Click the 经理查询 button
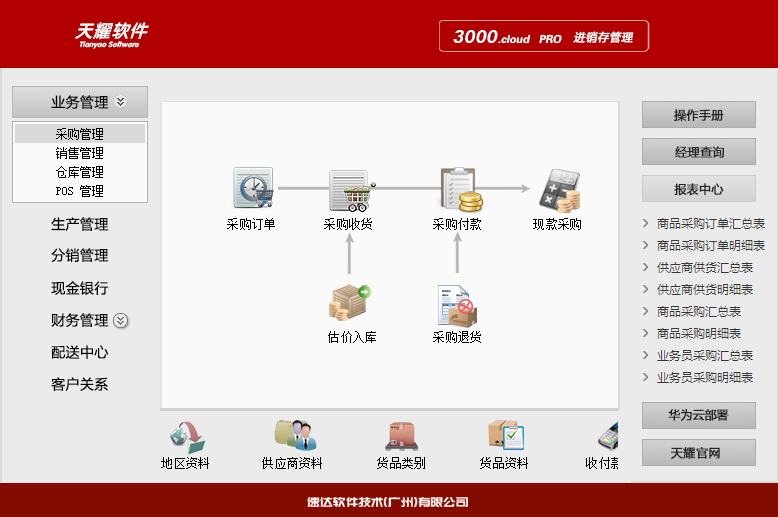This screenshot has width=778, height=517. pos(698,152)
